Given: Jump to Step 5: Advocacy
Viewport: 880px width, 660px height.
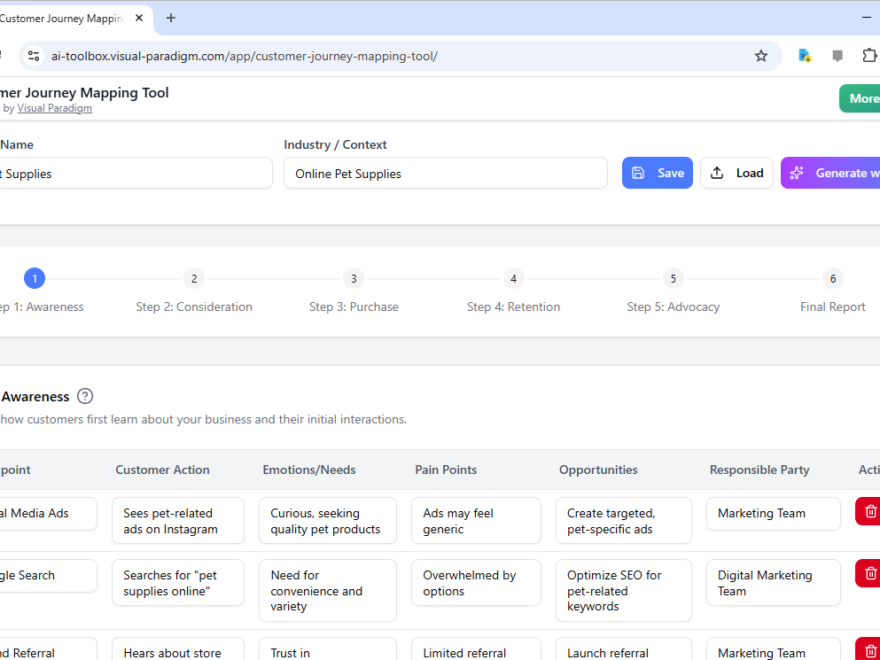Looking at the screenshot, I should 673,278.
